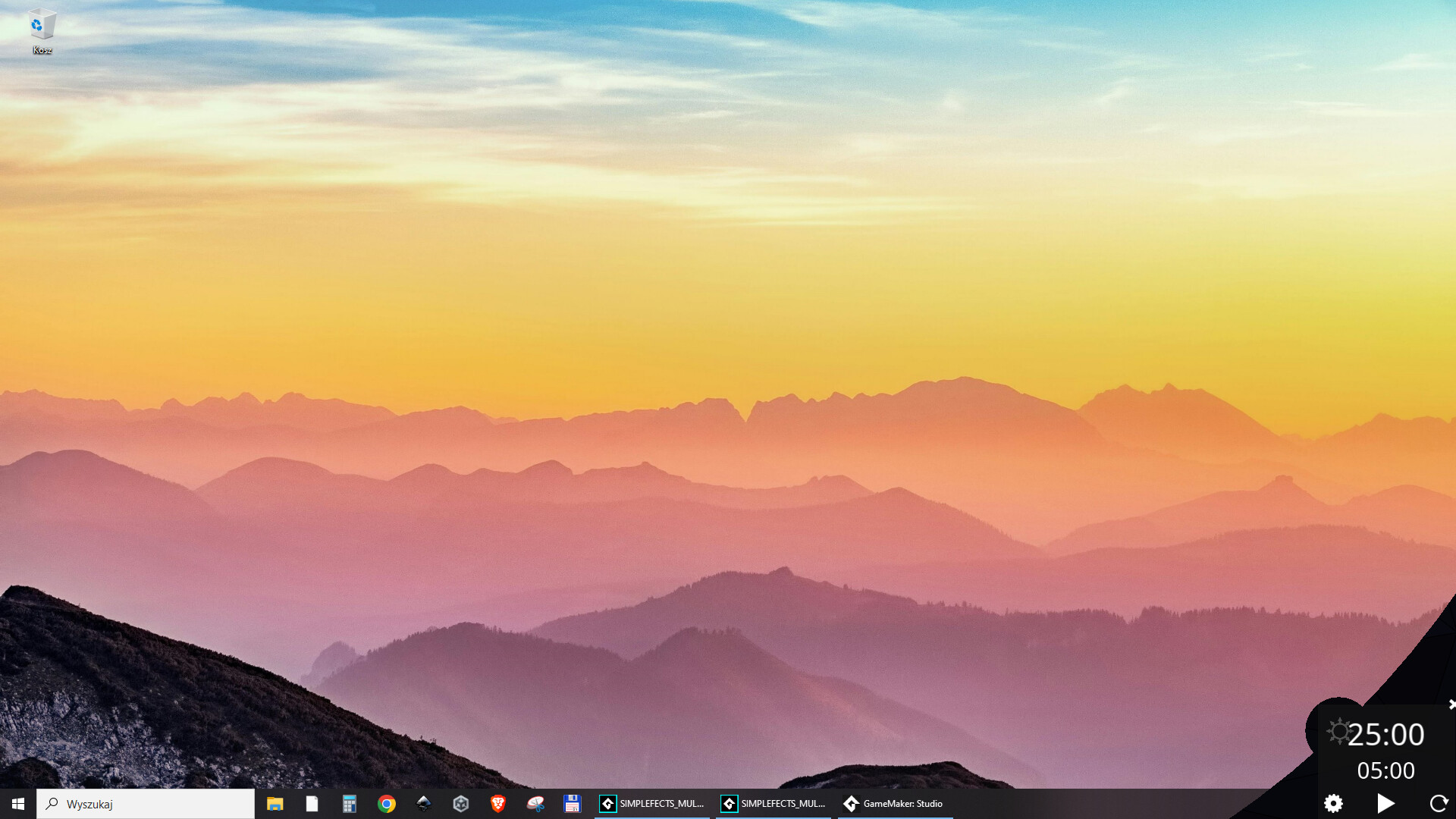Screen dimensions: 1456x819
Task: Reset the timer with the circular arrow
Action: (1438, 803)
